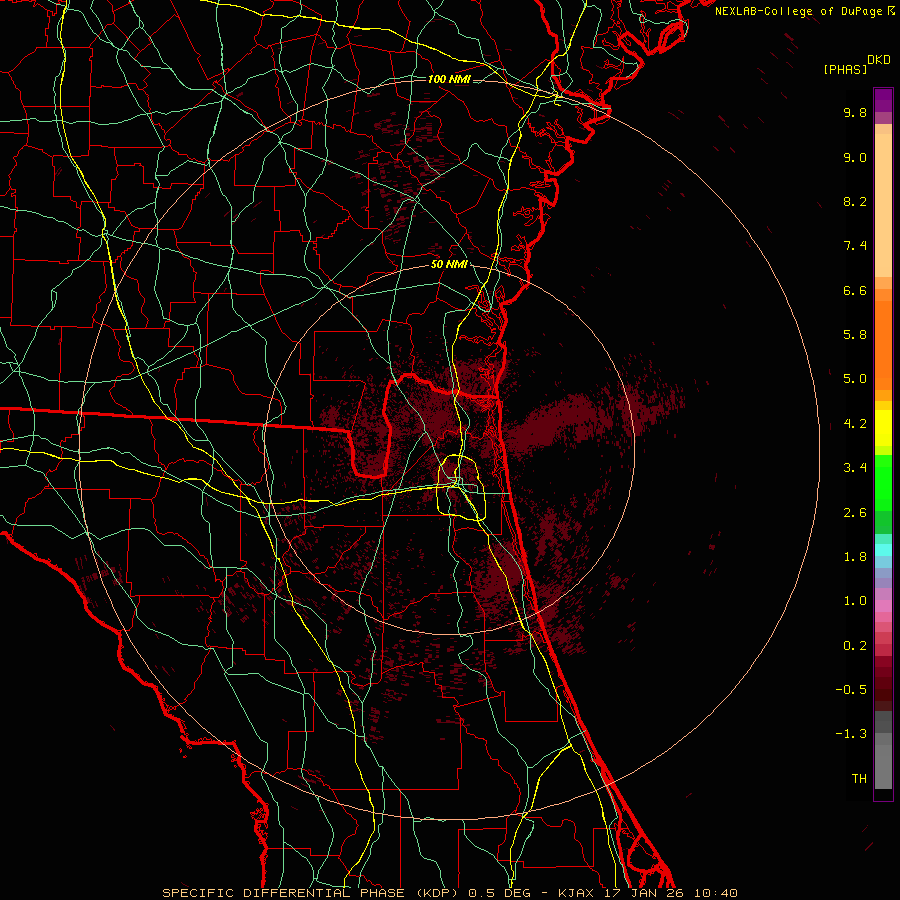Click the 5.8 scale value
Screen dimensions: 900x900
(x=855, y=335)
